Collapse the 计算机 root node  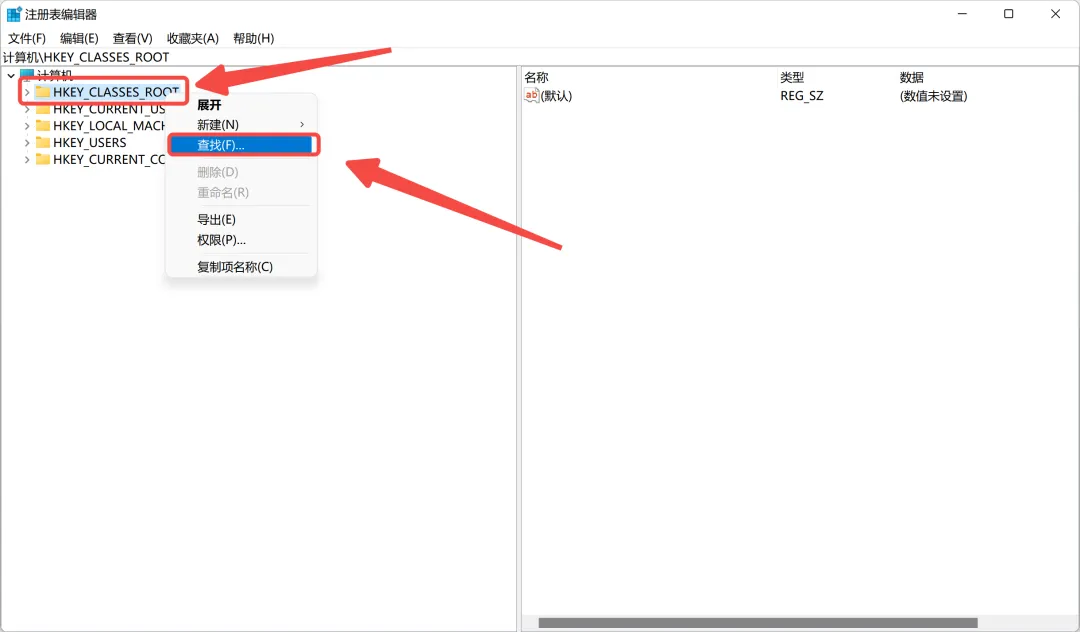pos(11,75)
